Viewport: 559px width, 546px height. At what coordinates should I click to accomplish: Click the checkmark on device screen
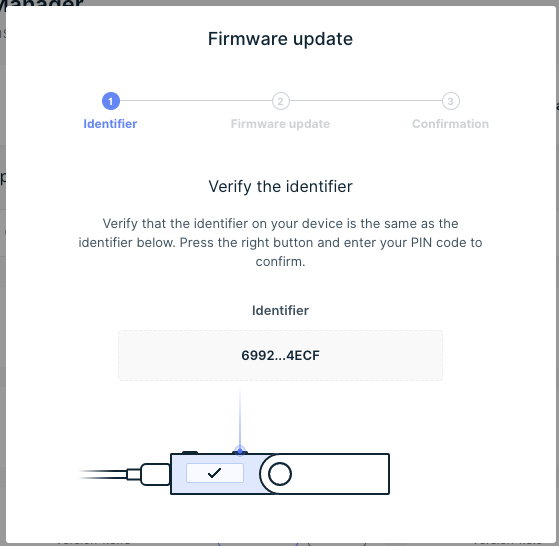coord(215,473)
